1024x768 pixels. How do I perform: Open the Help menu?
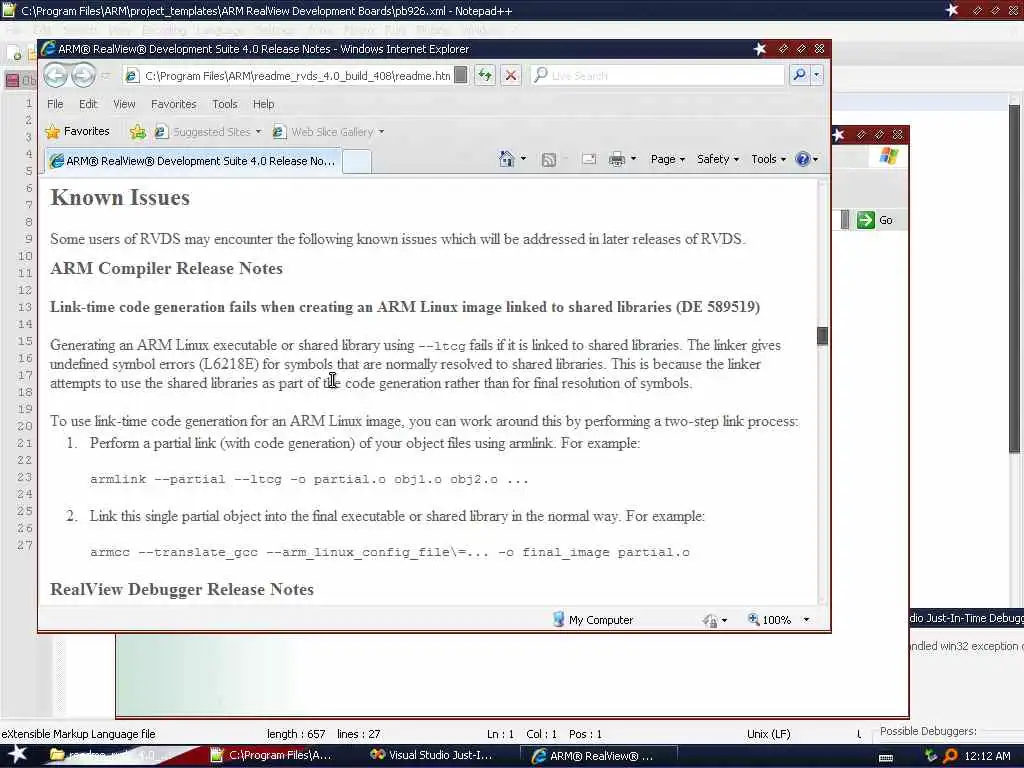(x=264, y=104)
